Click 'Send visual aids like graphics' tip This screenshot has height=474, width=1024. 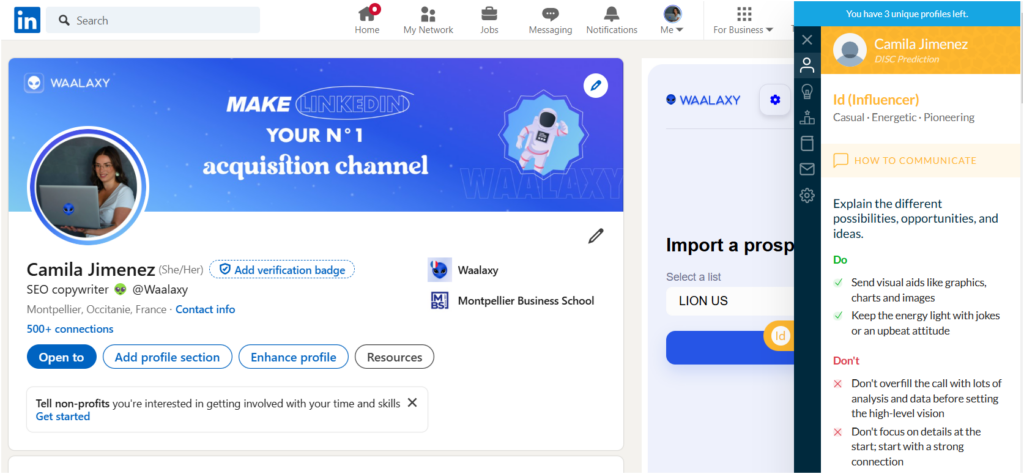[918, 290]
